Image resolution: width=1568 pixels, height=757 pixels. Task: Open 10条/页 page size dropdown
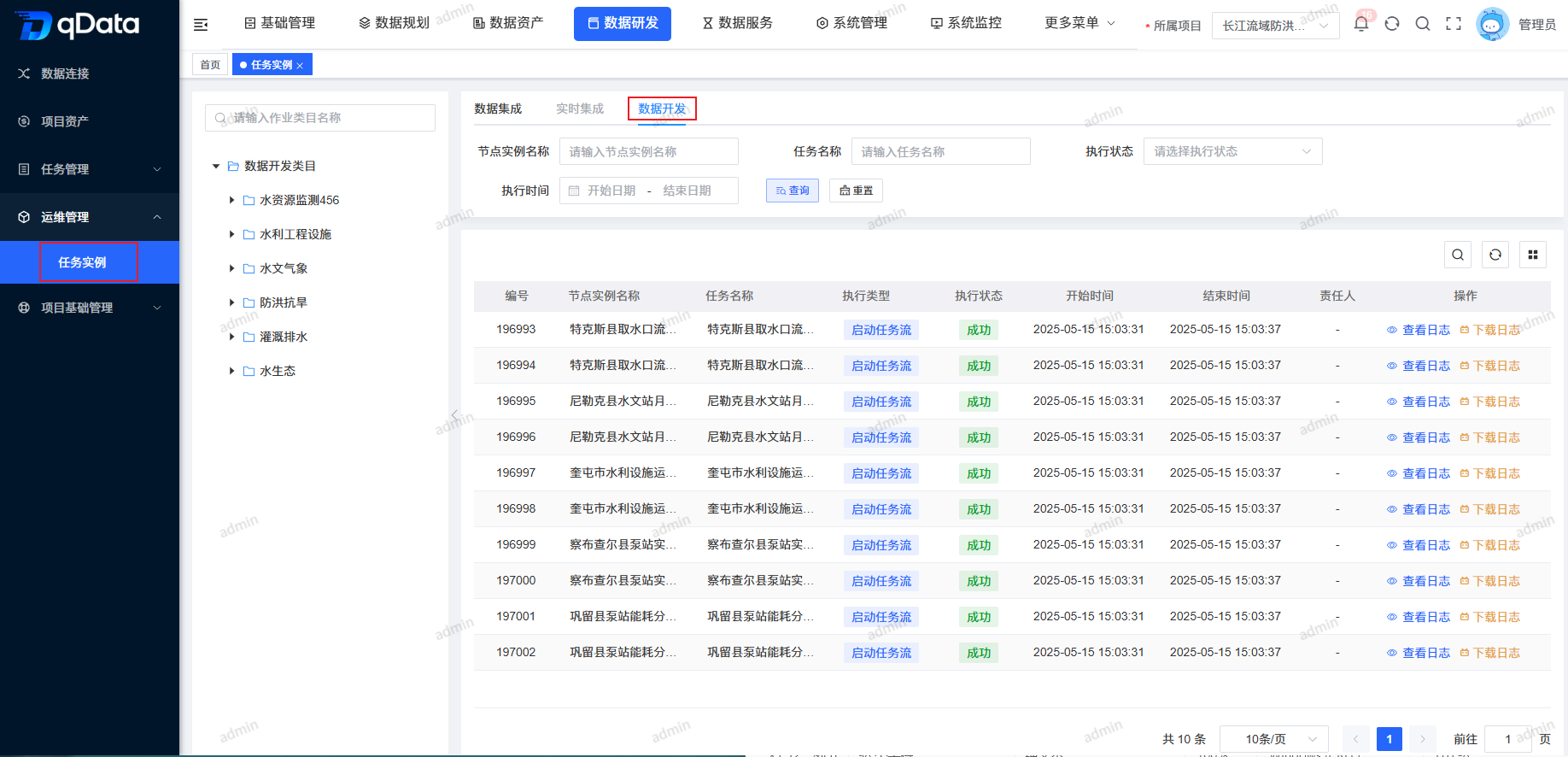[1273, 739]
